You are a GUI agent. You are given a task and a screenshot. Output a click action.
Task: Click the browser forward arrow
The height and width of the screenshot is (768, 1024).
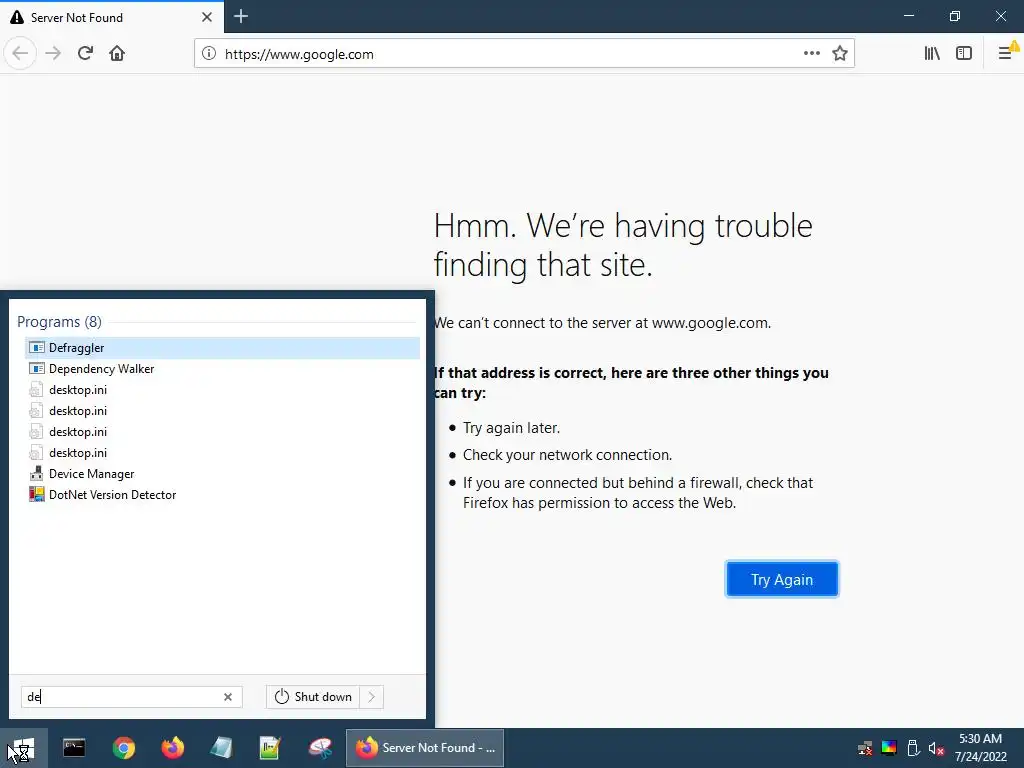coord(54,54)
